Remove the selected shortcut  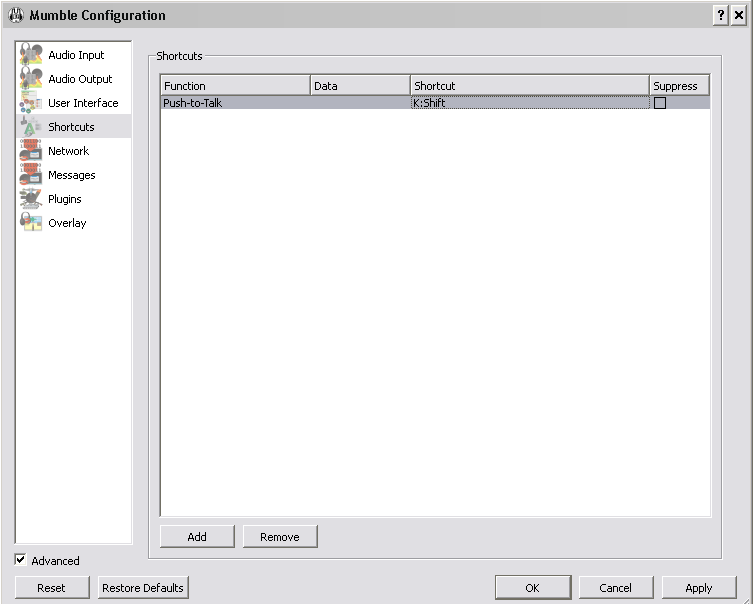point(280,536)
